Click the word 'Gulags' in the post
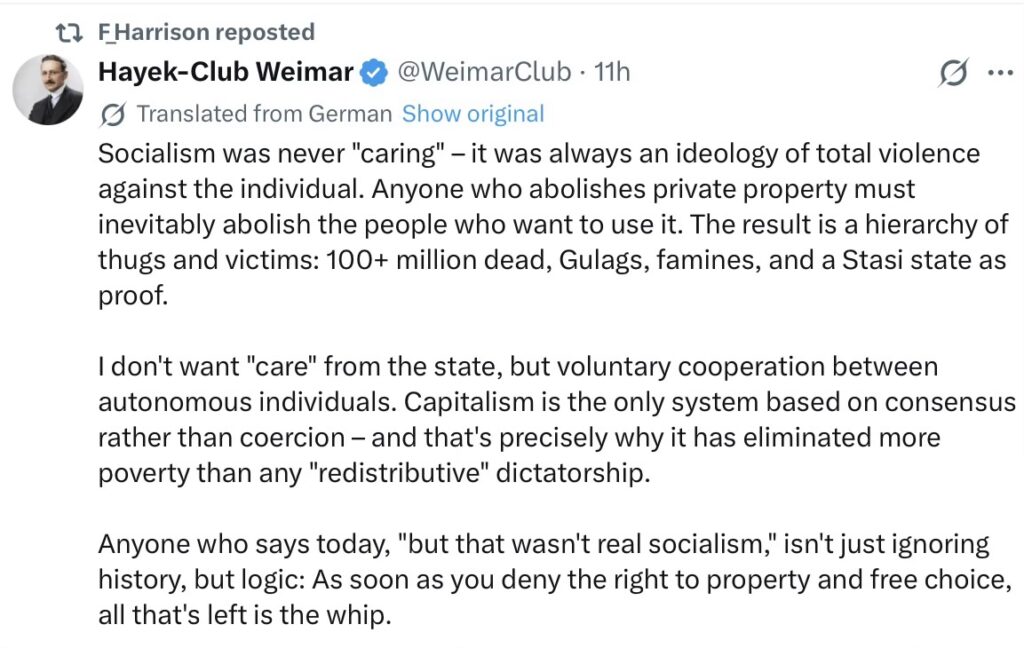The image size is (1024, 648). 603,260
